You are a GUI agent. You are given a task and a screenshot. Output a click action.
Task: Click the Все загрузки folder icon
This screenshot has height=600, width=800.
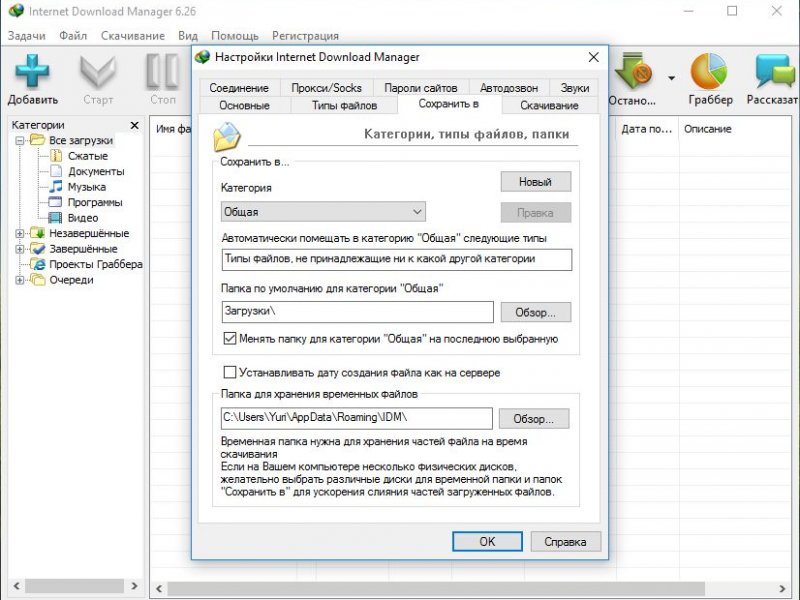(x=37, y=140)
